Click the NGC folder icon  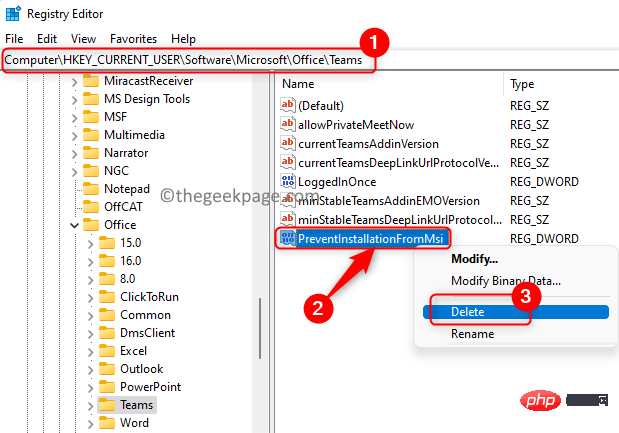(91, 171)
